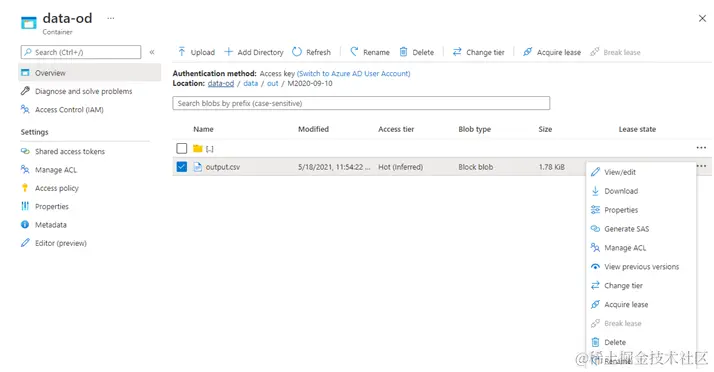Click Change tier in the top toolbar
Image resolution: width=714 pixels, height=372 pixels.
[479, 52]
